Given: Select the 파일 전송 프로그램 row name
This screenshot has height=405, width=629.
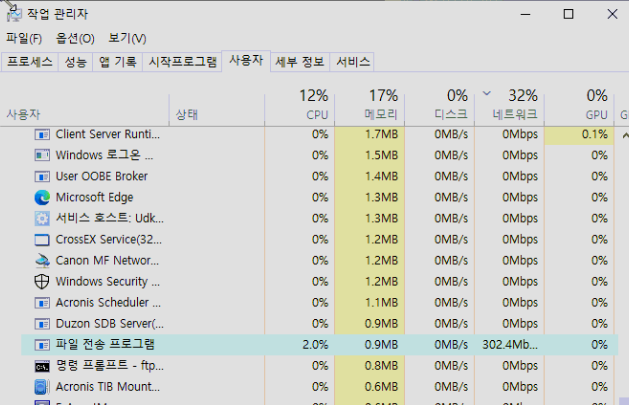Looking at the screenshot, I should point(105,345).
